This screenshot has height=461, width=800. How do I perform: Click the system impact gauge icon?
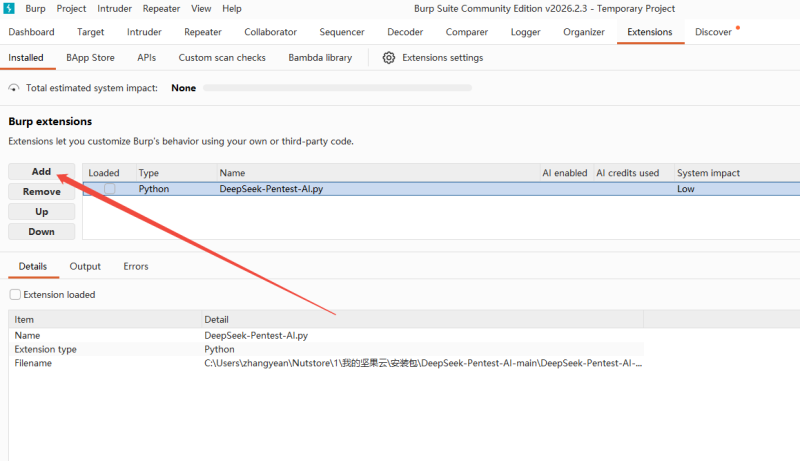14,88
